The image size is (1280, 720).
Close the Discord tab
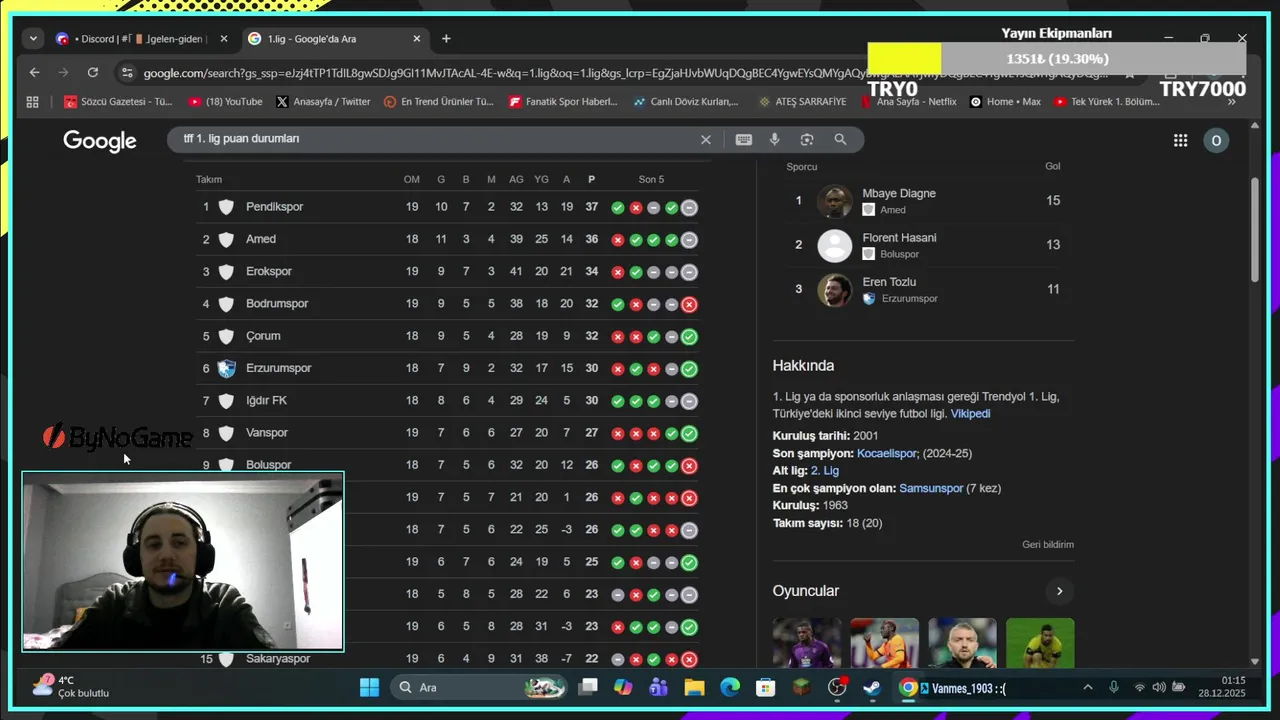(x=224, y=39)
